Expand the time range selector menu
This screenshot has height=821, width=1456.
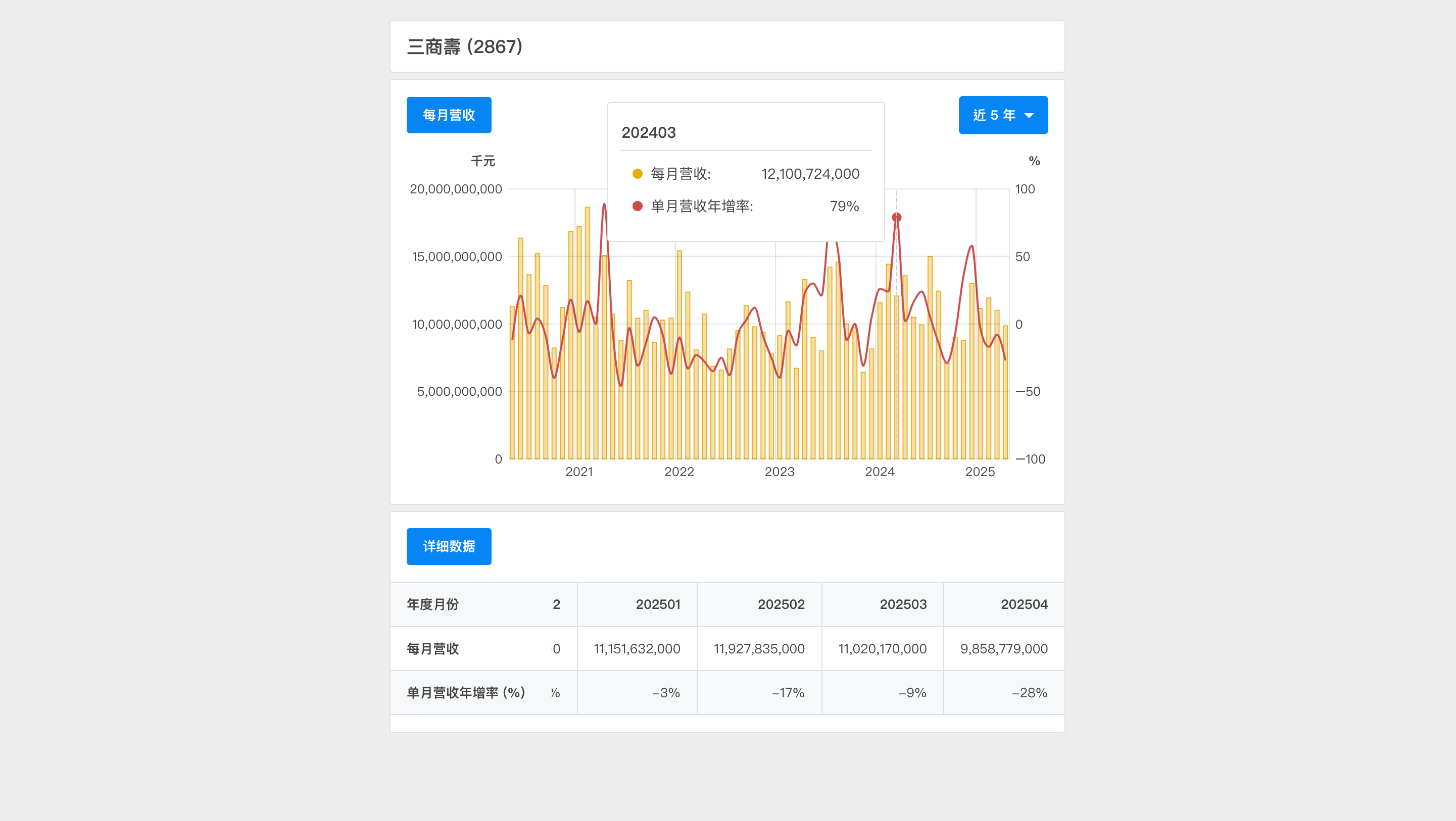(1003, 115)
